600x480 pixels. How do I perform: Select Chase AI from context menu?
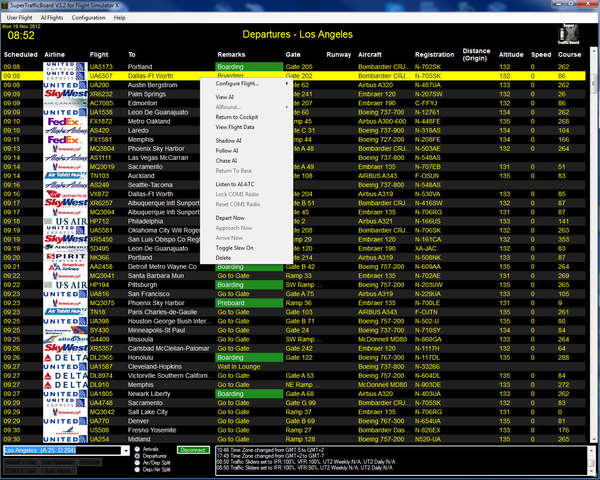pyautogui.click(x=226, y=161)
